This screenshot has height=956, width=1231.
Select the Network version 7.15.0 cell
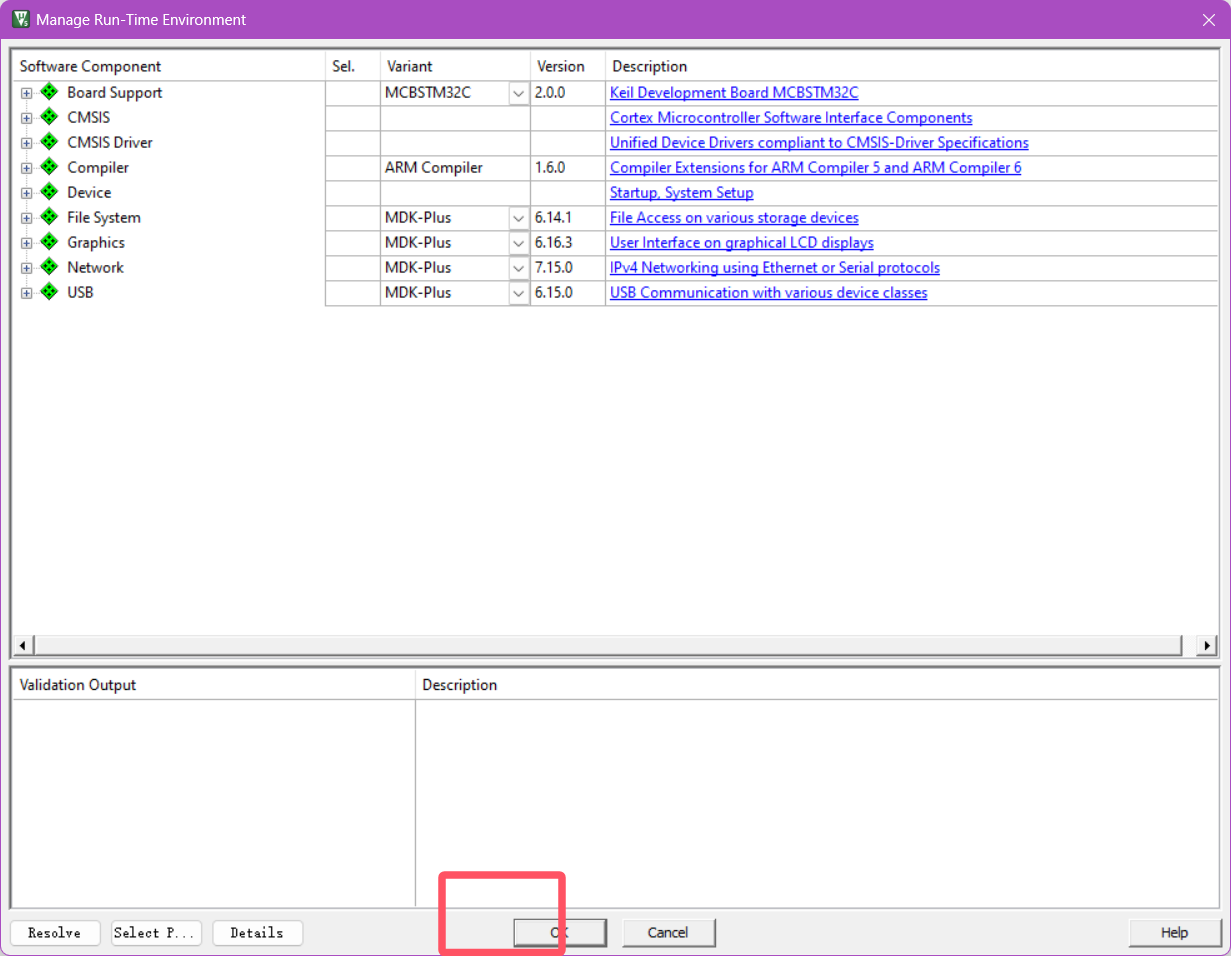tap(568, 268)
